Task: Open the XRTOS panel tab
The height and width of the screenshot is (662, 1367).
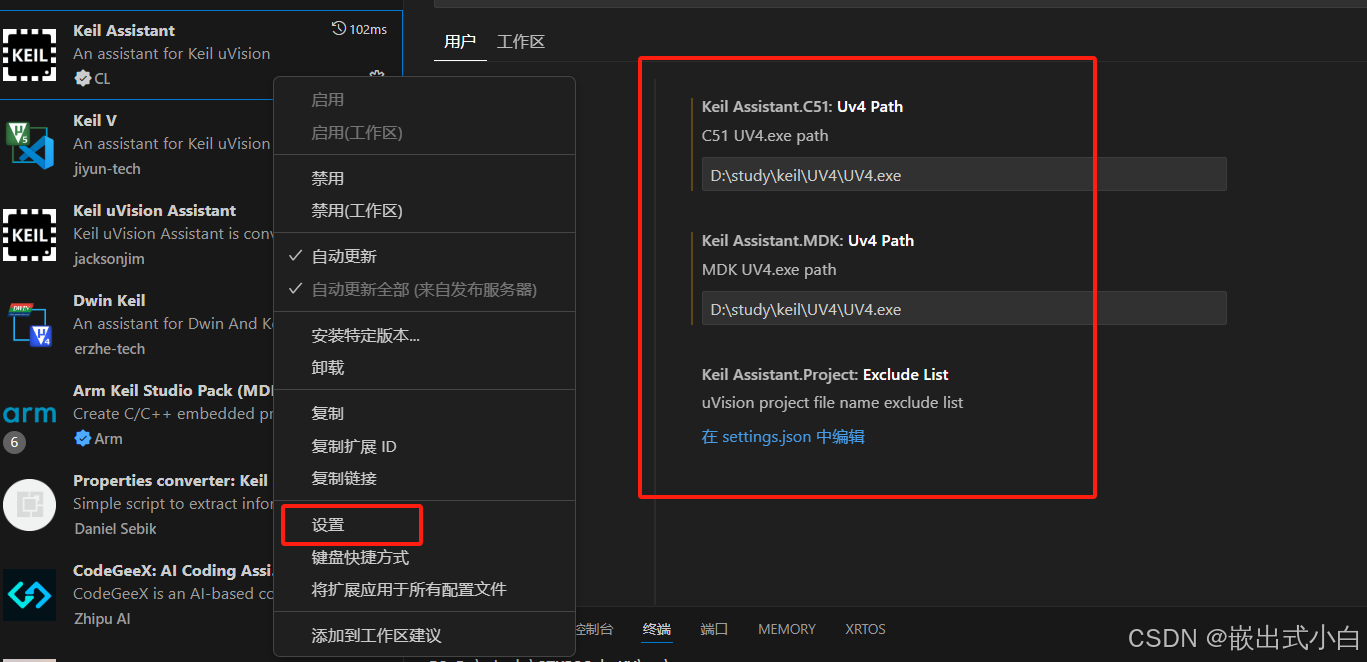Action: pos(865,629)
